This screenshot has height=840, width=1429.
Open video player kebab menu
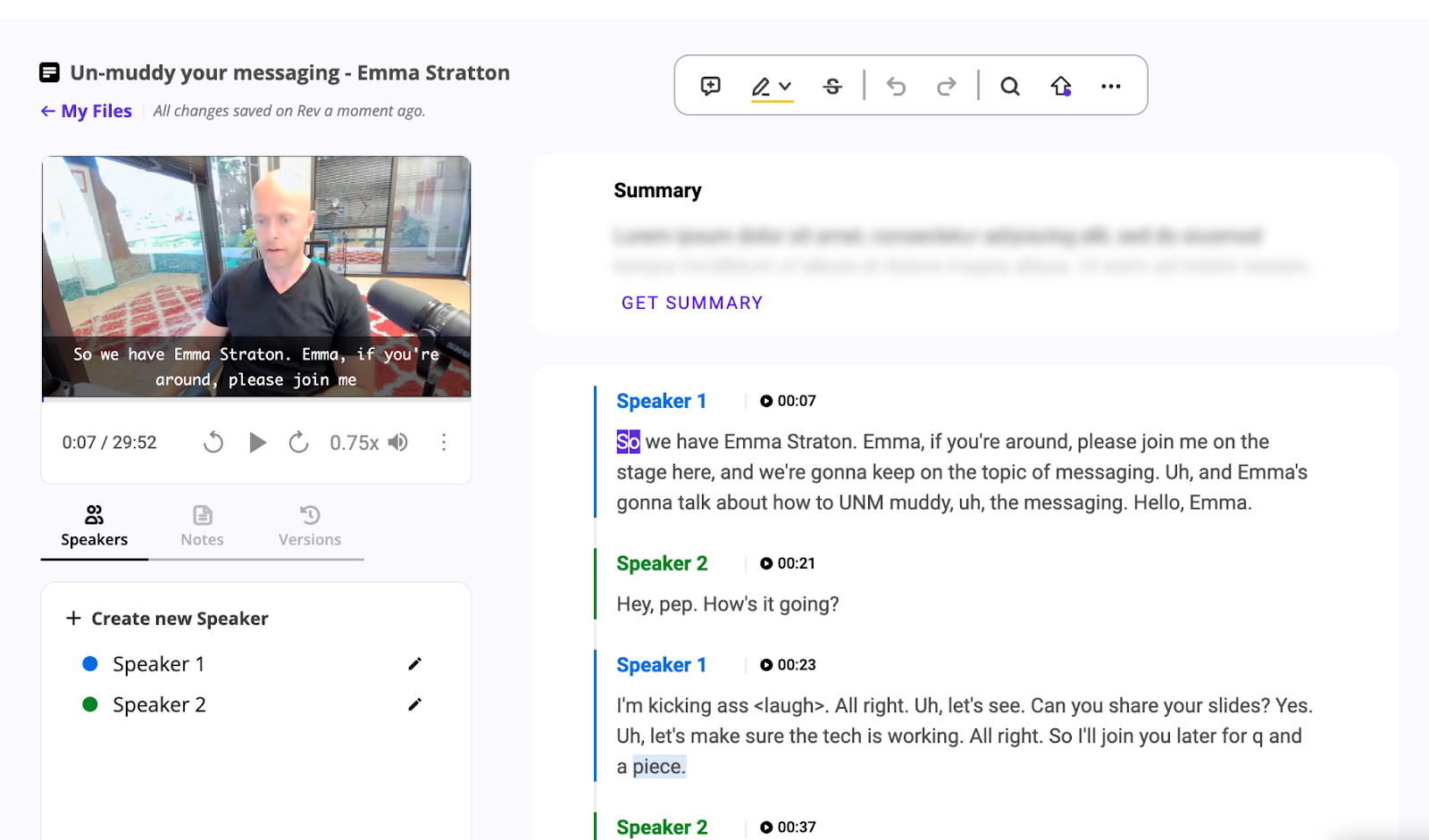pyautogui.click(x=444, y=442)
